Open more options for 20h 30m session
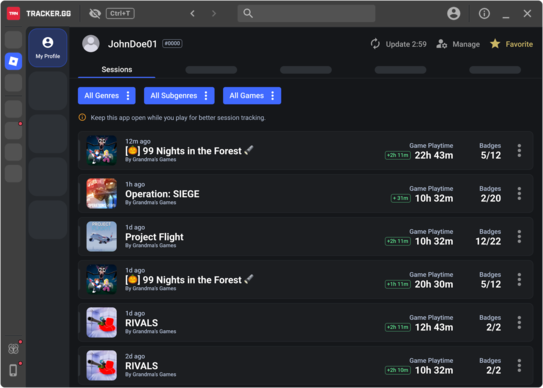The width and height of the screenshot is (543, 388). point(519,280)
